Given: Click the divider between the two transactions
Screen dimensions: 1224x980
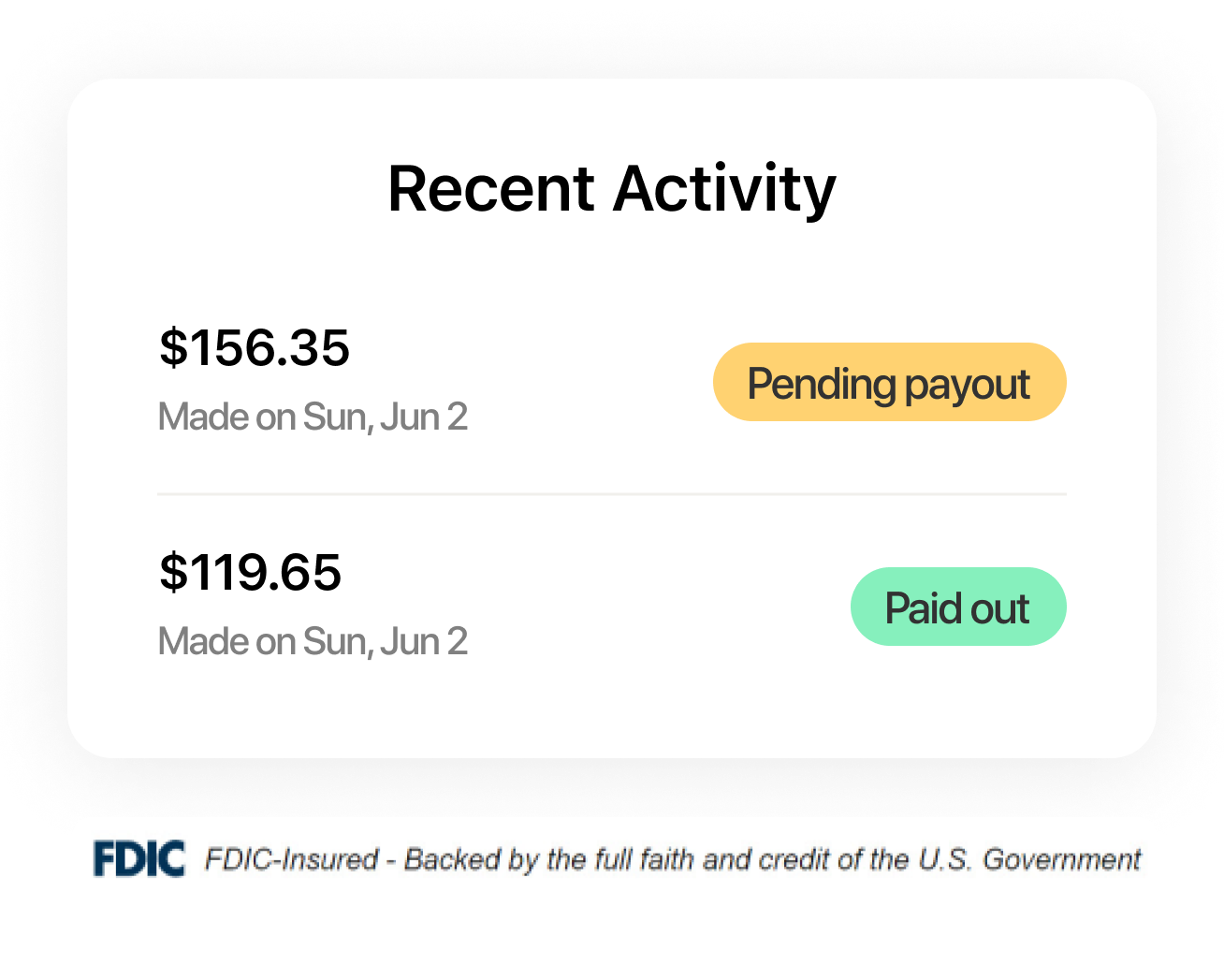Looking at the screenshot, I should pyautogui.click(x=611, y=493).
